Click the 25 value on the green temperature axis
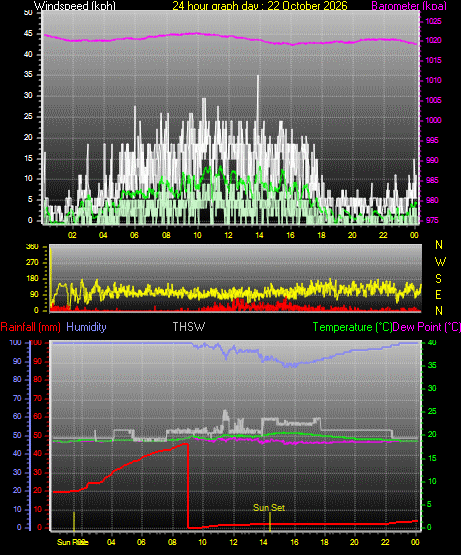This screenshot has width=461, height=555. click(x=432, y=411)
